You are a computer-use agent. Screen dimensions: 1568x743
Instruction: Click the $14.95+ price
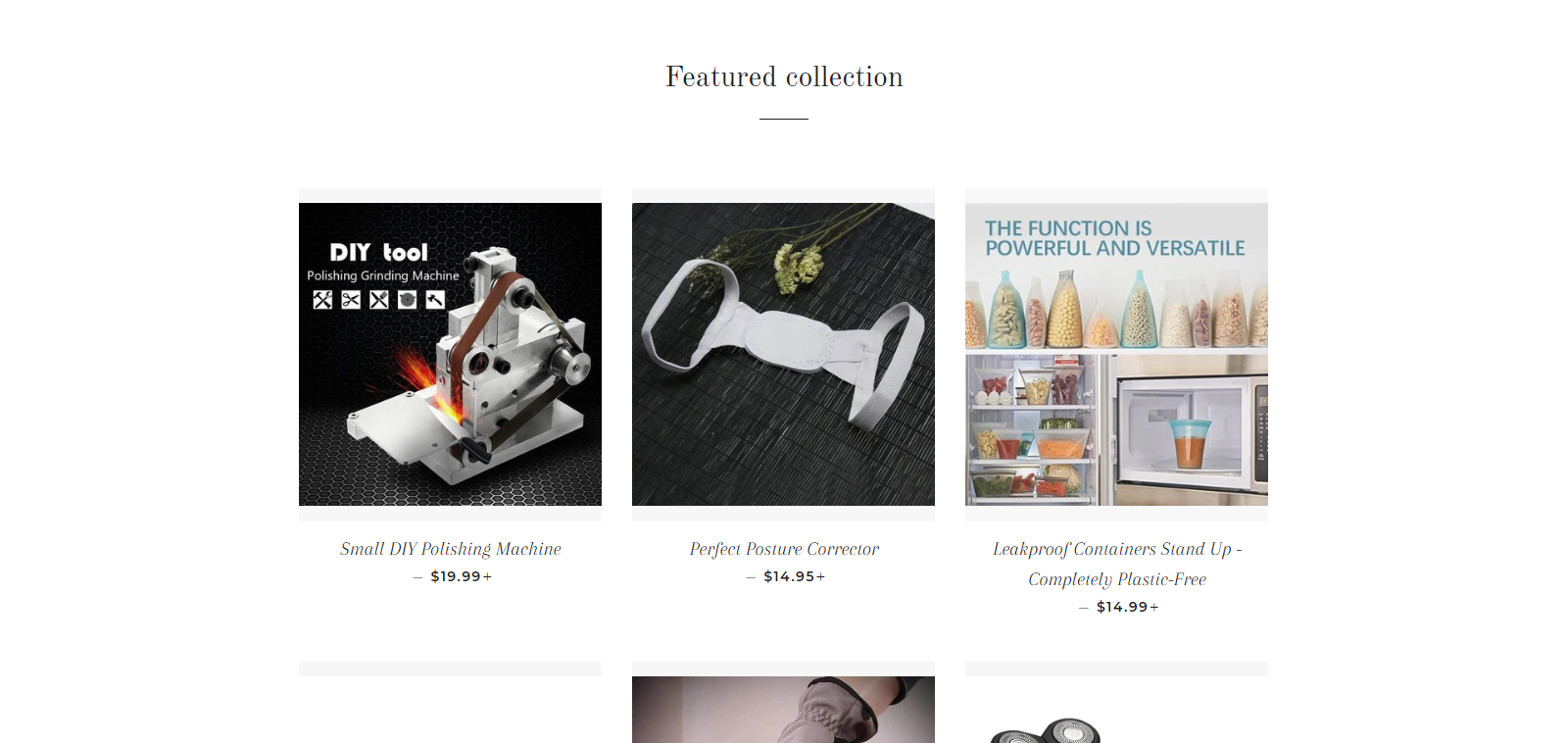tap(795, 576)
